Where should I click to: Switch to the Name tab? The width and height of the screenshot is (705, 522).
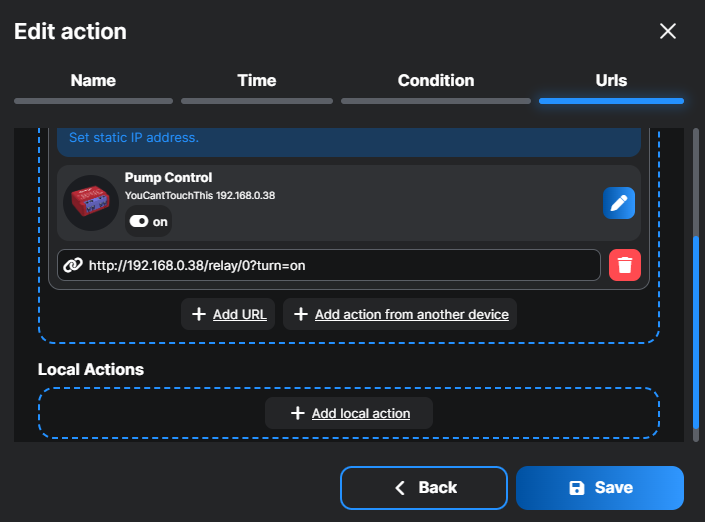click(x=93, y=80)
